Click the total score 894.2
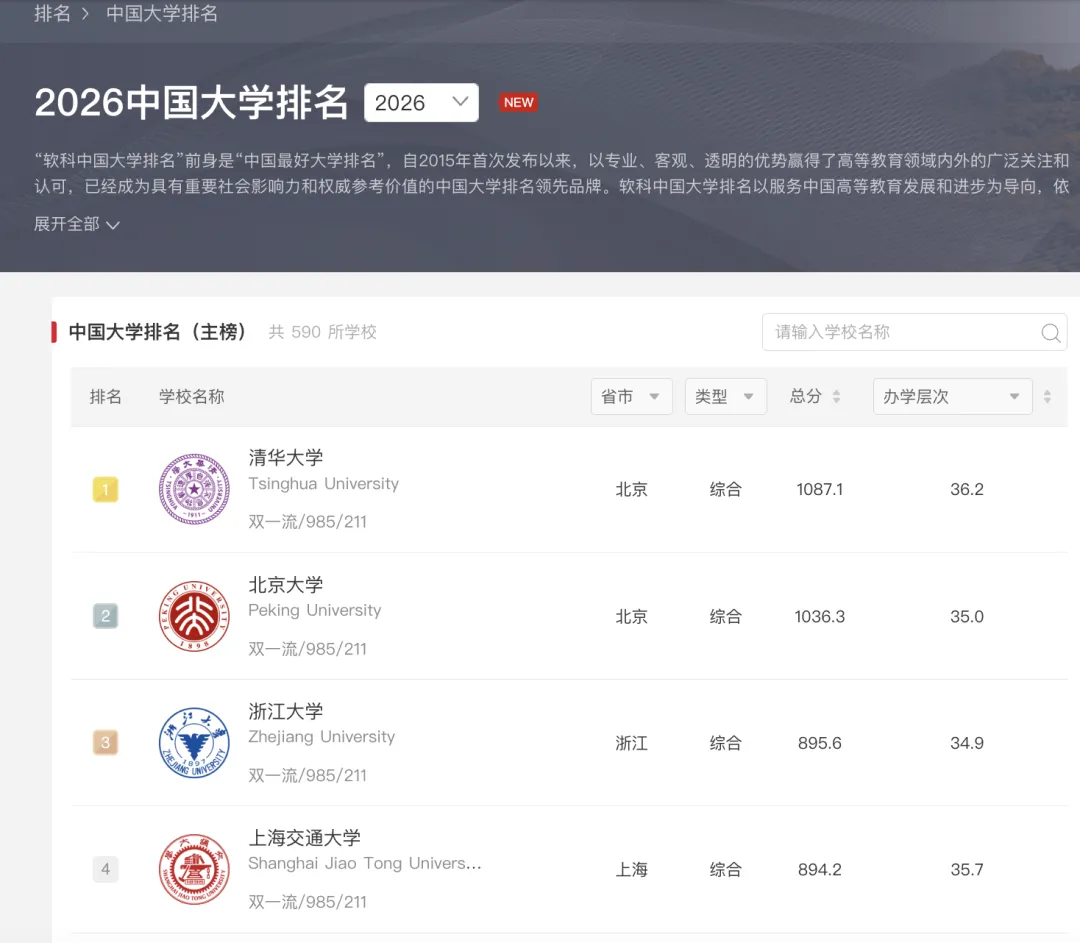The height and width of the screenshot is (943, 1080). [x=820, y=870]
